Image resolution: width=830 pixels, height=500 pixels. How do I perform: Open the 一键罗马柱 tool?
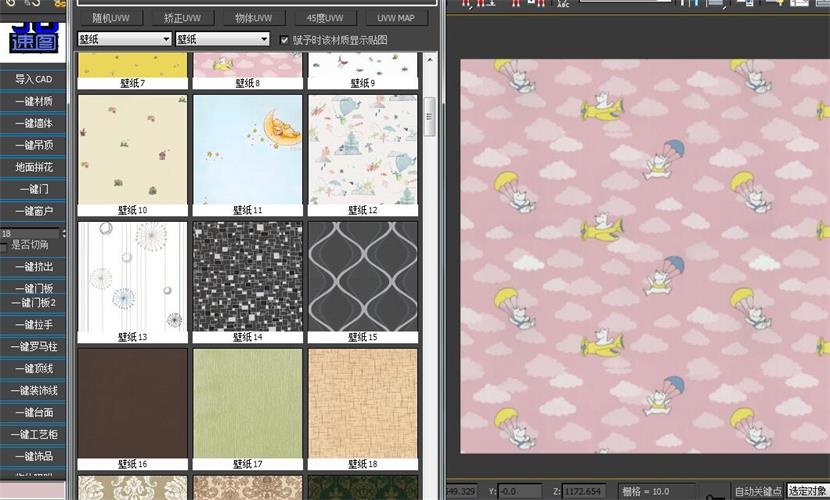coord(33,347)
